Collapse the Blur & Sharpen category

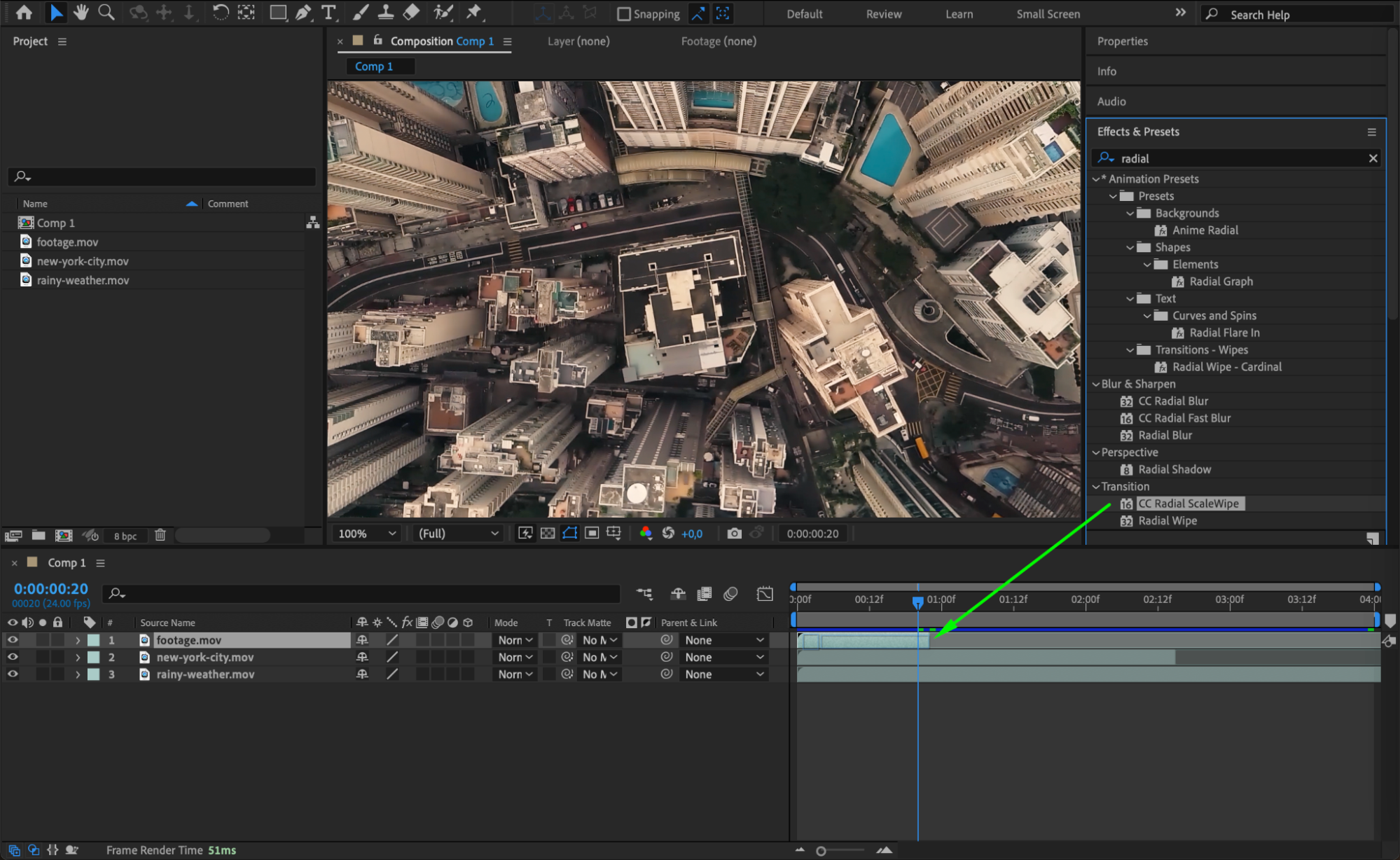tap(1096, 384)
